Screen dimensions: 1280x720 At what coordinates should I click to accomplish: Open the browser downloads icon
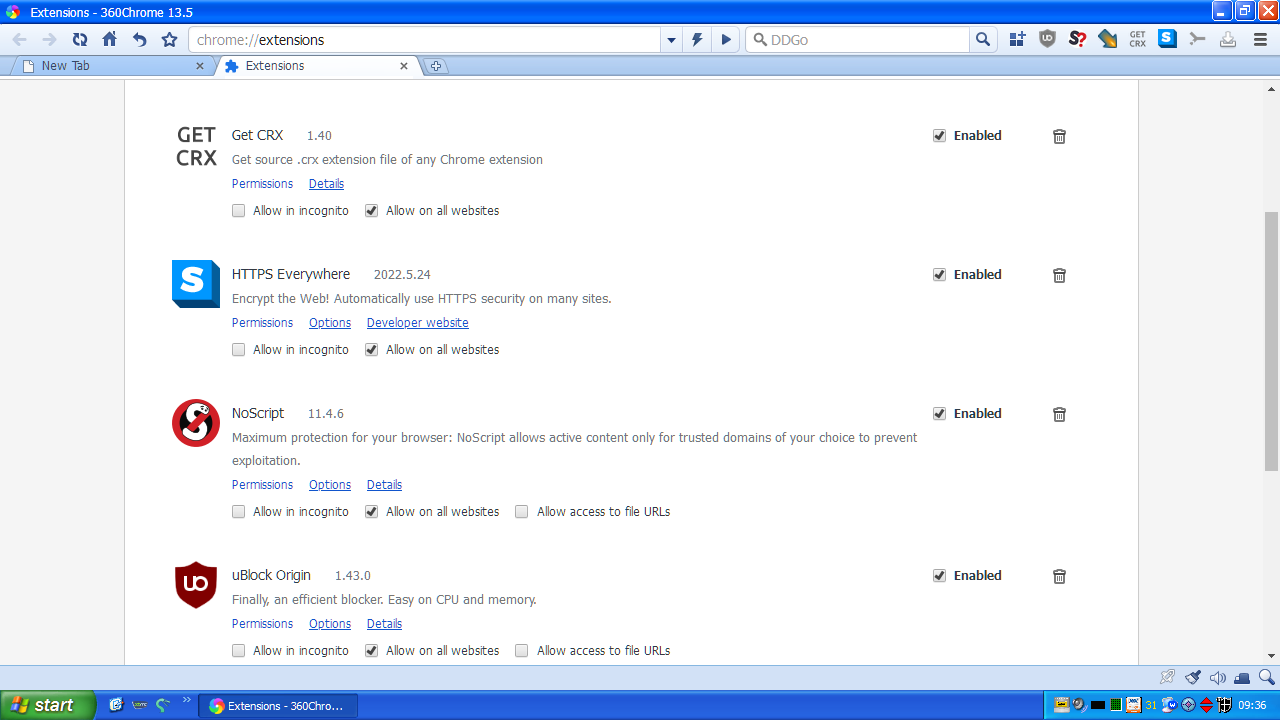tap(1228, 39)
